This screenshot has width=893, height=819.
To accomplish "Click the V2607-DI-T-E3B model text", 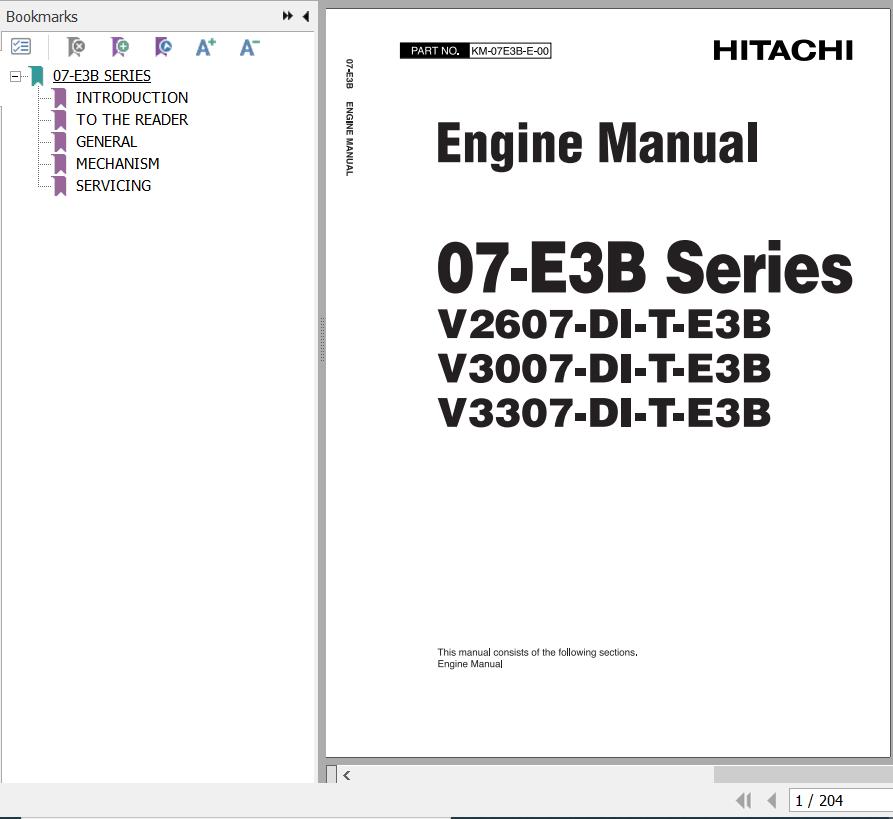I will [x=604, y=324].
